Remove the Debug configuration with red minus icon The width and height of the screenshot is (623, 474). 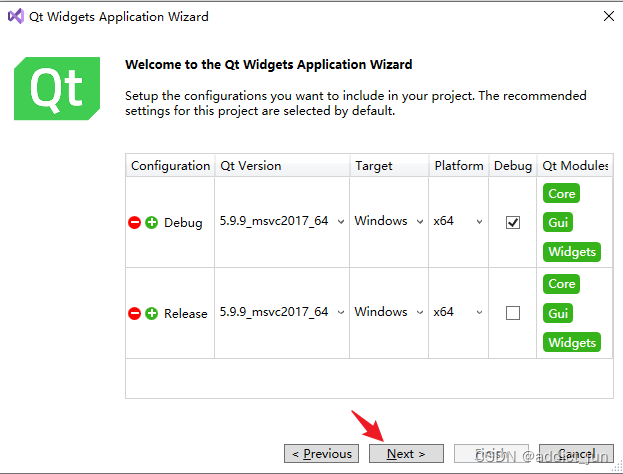click(134, 222)
